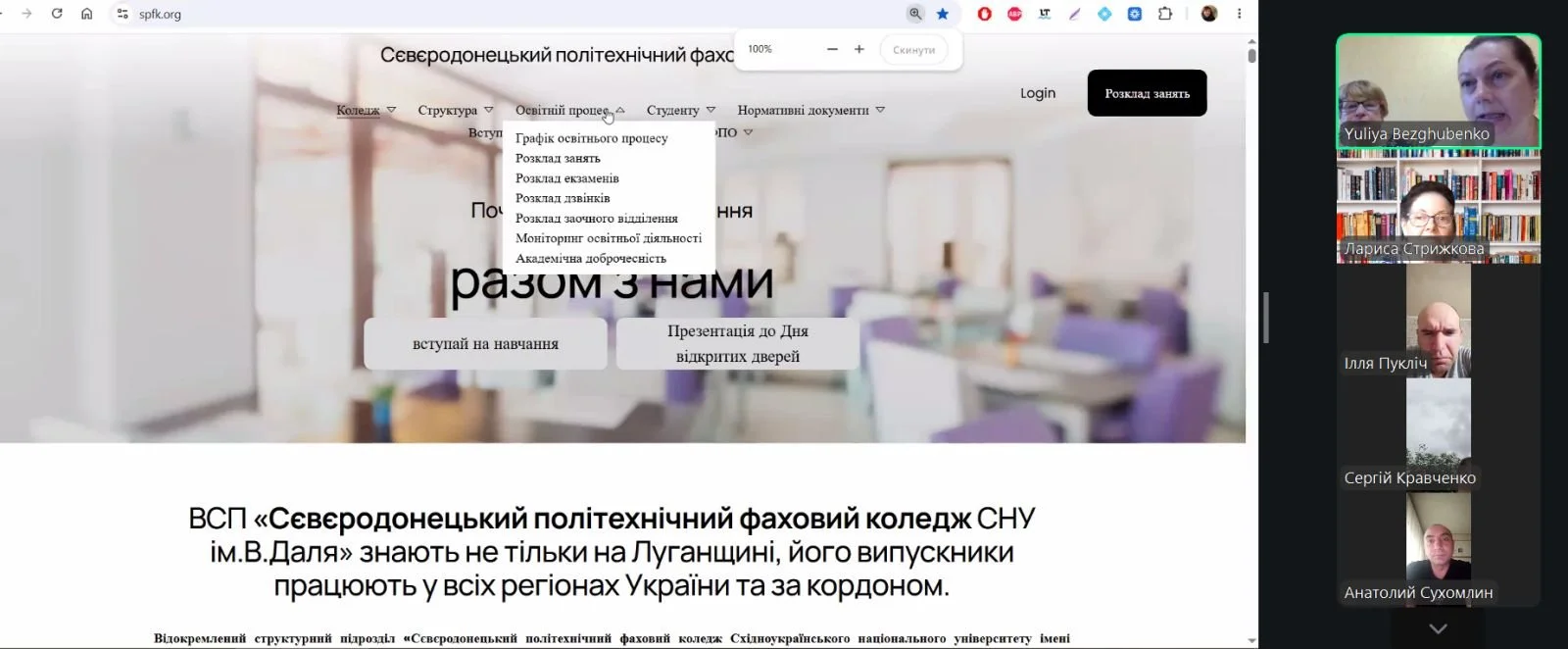Select Ілля Пукліч video tile
Viewport: 1568px width, 649px height.
[1439, 322]
